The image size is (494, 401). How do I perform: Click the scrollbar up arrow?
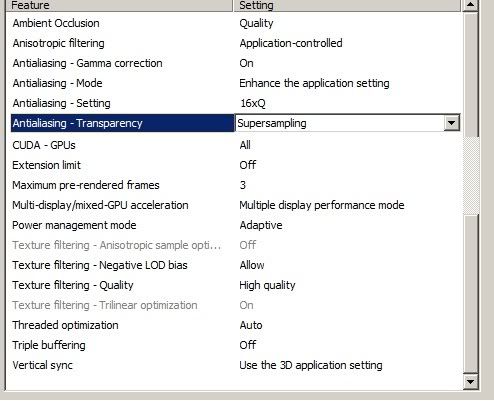click(x=470, y=5)
